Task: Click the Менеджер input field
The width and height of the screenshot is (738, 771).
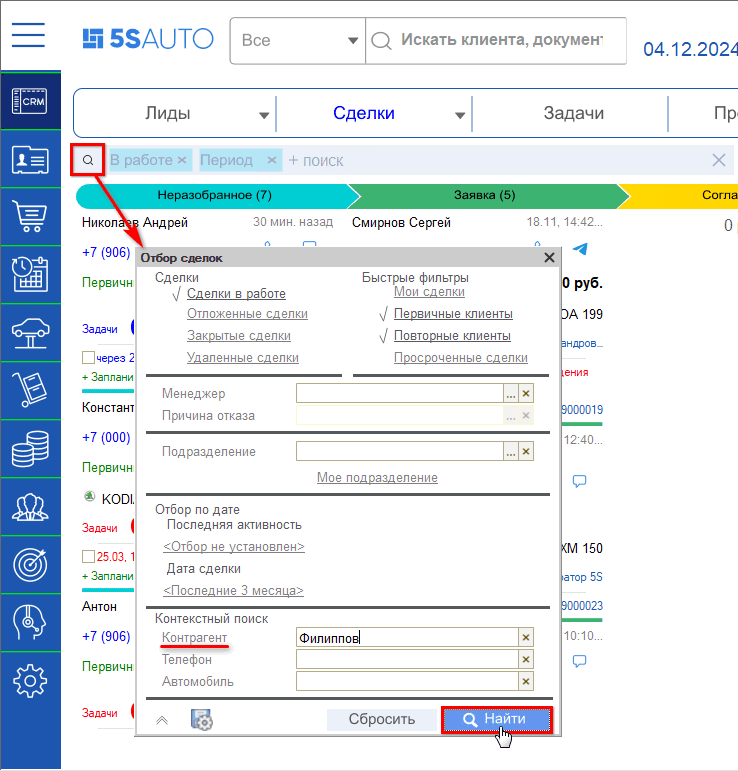Action: (x=400, y=393)
